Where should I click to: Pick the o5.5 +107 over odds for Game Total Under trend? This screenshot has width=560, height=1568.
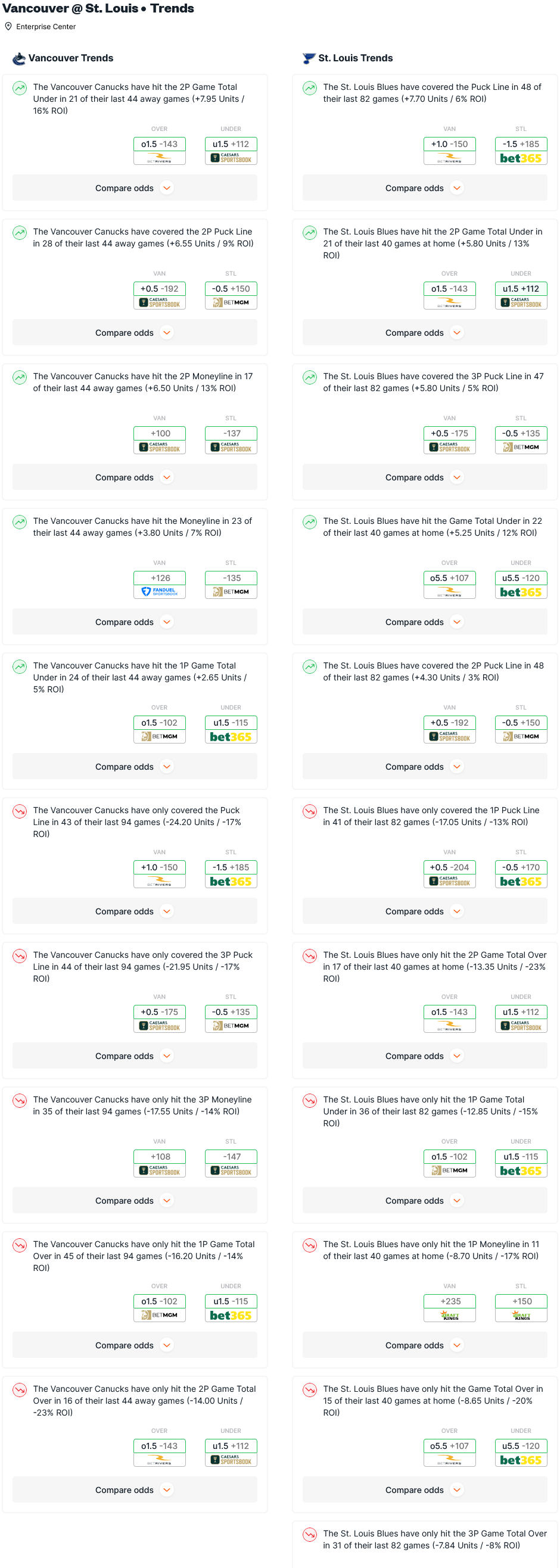[450, 578]
